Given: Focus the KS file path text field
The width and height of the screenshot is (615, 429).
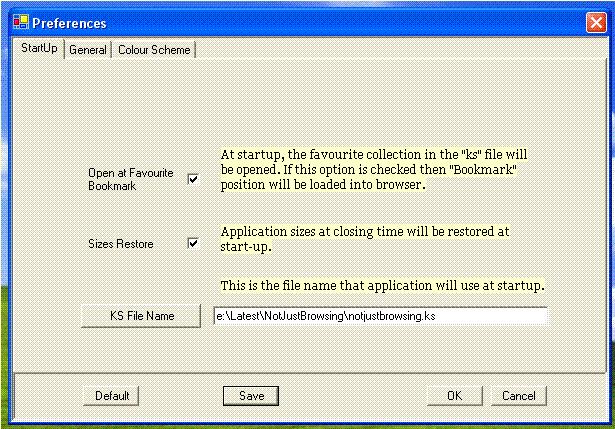Looking at the screenshot, I should [x=380, y=316].
